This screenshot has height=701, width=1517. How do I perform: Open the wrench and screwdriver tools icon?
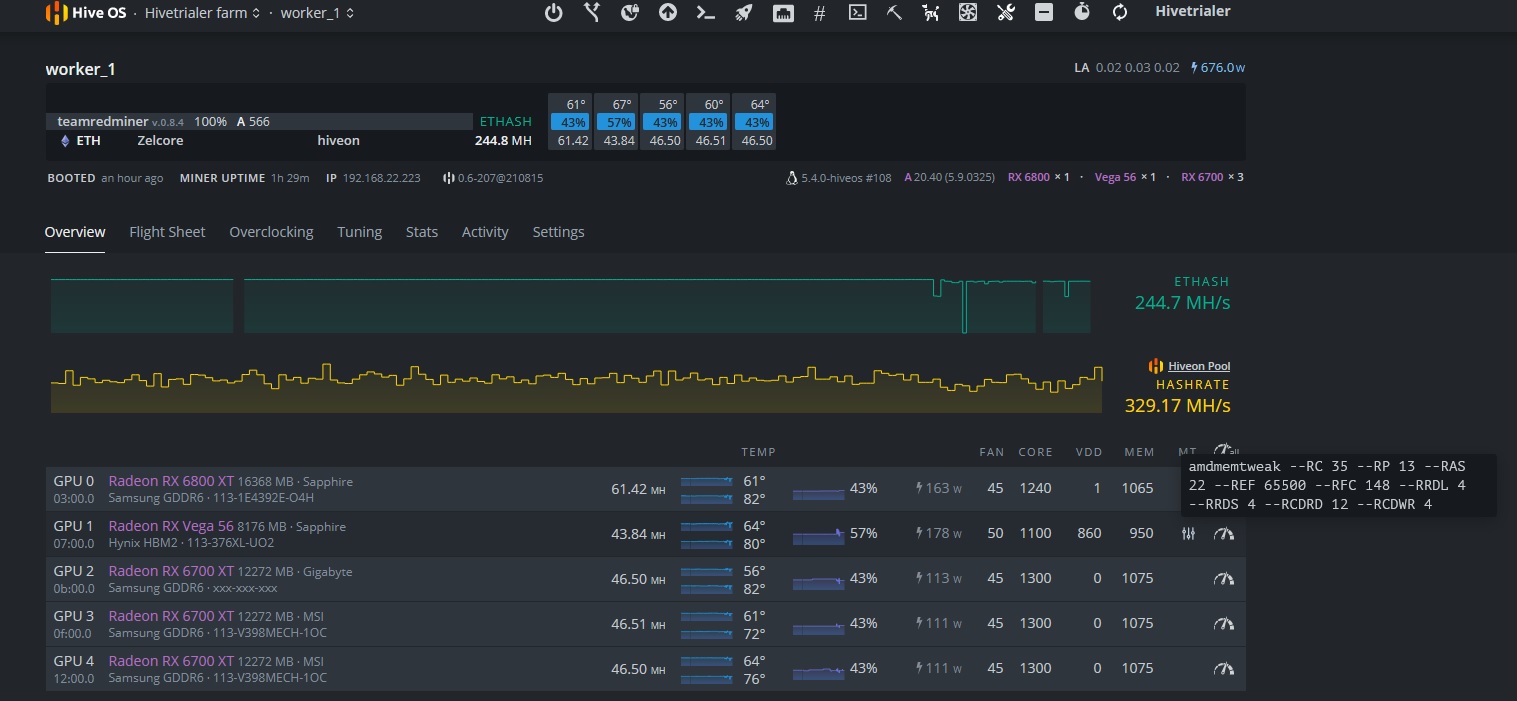tap(1006, 13)
